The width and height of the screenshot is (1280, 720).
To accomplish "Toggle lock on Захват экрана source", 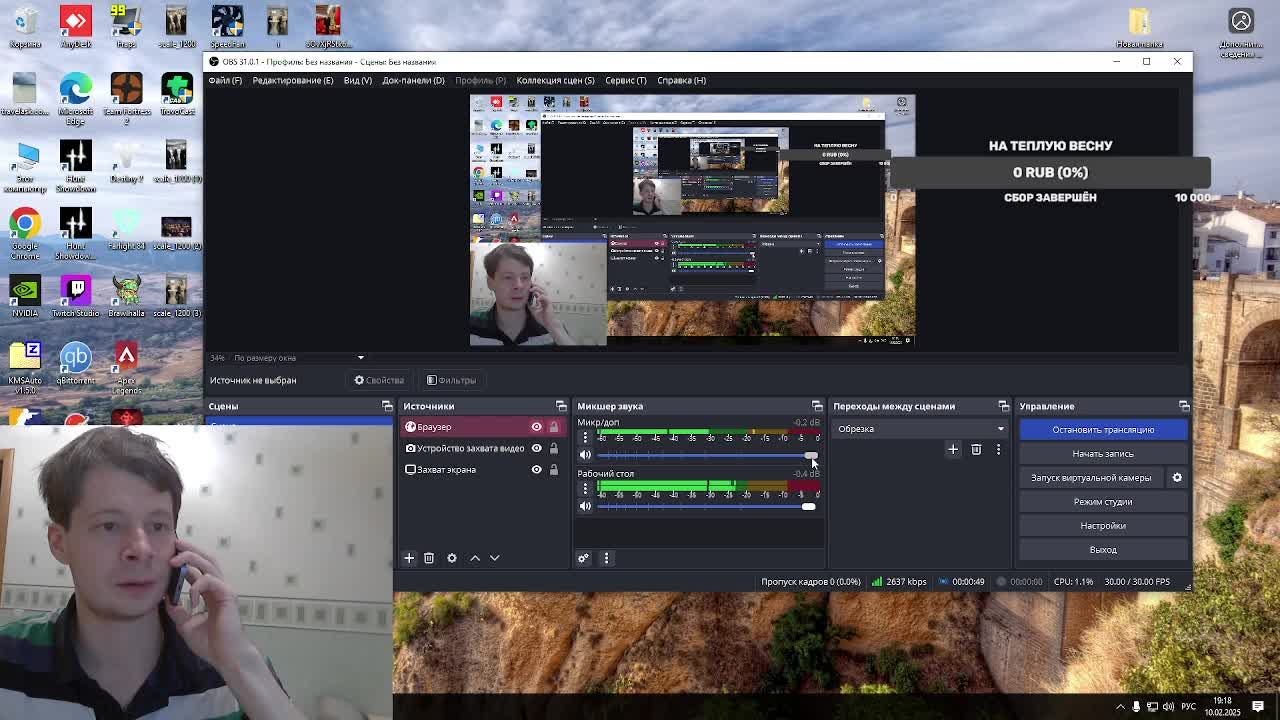I will pyautogui.click(x=553, y=470).
